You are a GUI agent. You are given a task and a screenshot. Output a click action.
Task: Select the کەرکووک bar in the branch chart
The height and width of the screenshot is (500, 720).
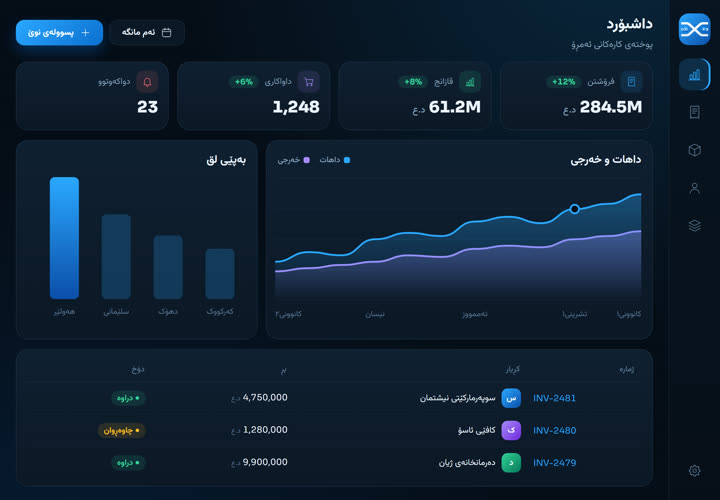point(220,274)
